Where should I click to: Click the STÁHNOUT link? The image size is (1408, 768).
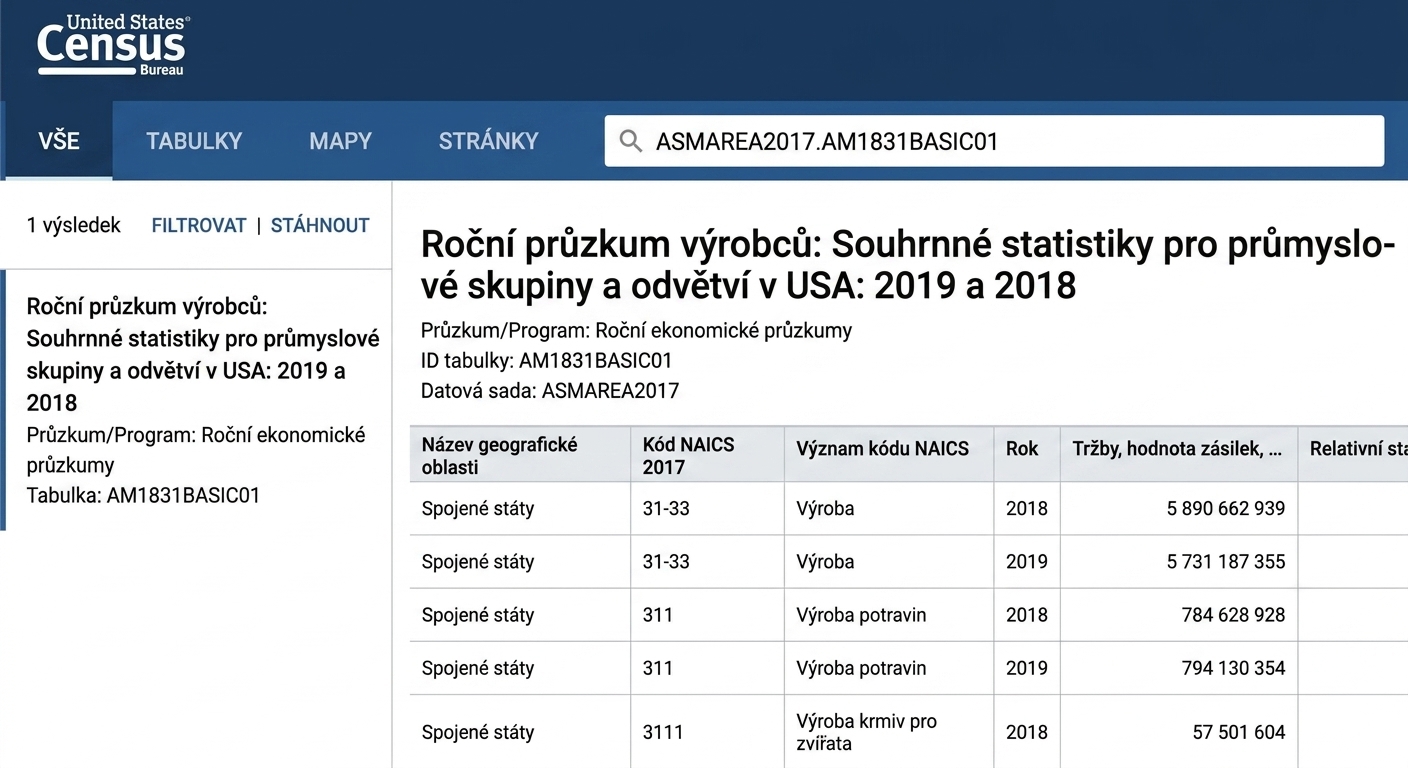320,226
